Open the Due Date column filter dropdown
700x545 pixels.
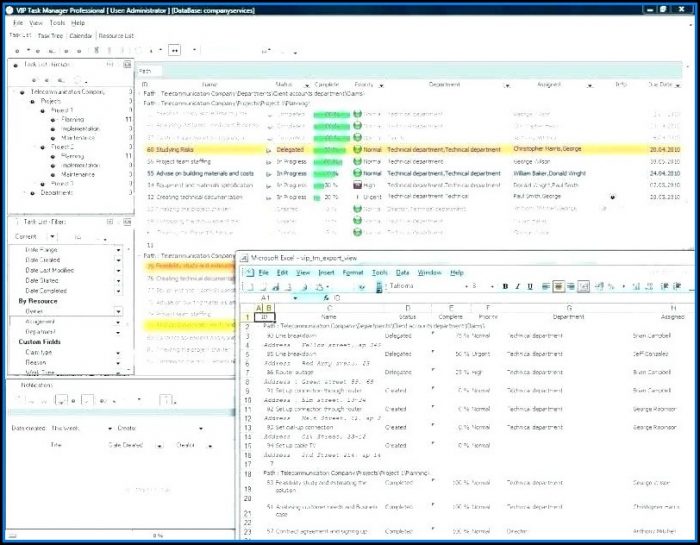678,85
